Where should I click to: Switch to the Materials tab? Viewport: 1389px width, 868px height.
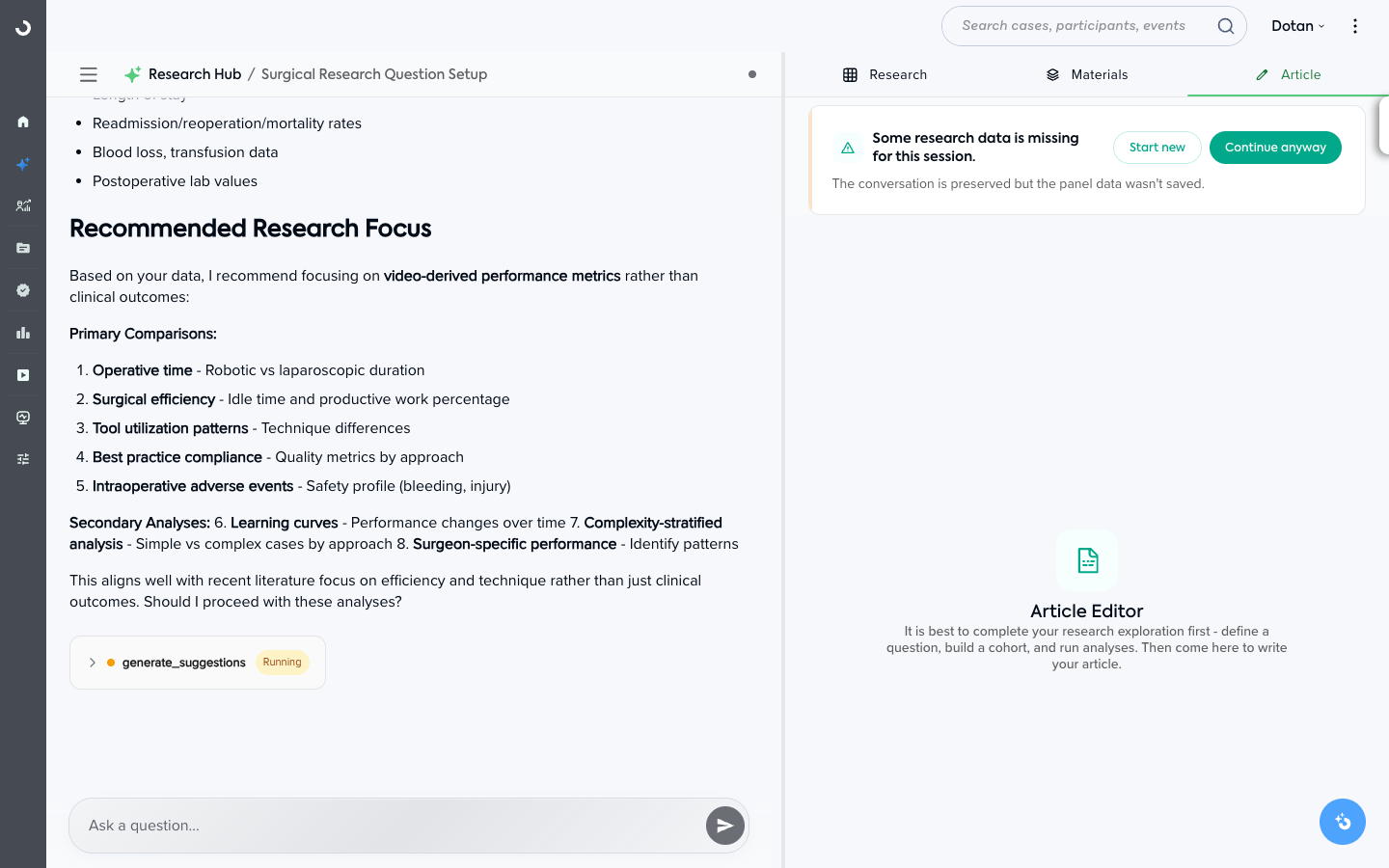[x=1087, y=74]
